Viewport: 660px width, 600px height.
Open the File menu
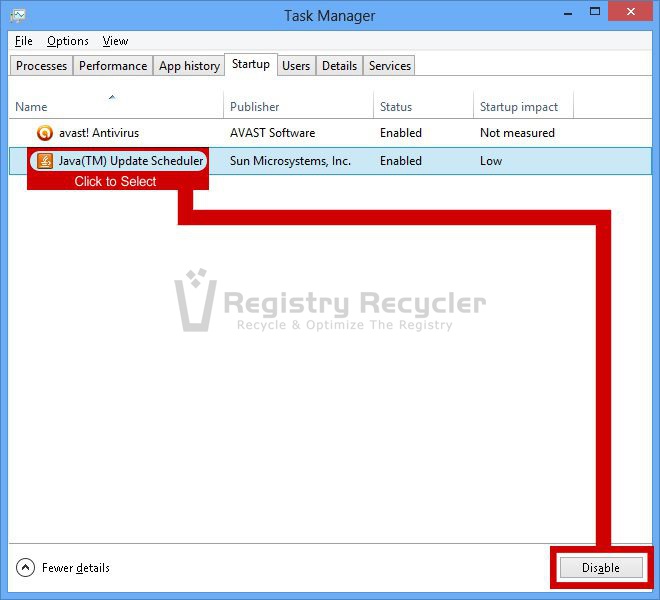[x=24, y=41]
